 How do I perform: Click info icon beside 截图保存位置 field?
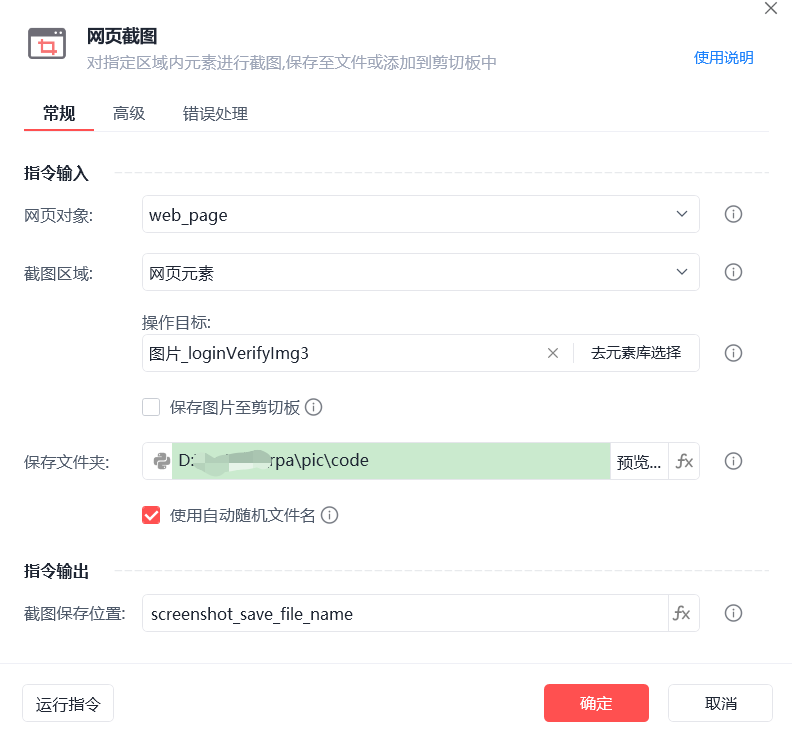[x=733, y=613]
